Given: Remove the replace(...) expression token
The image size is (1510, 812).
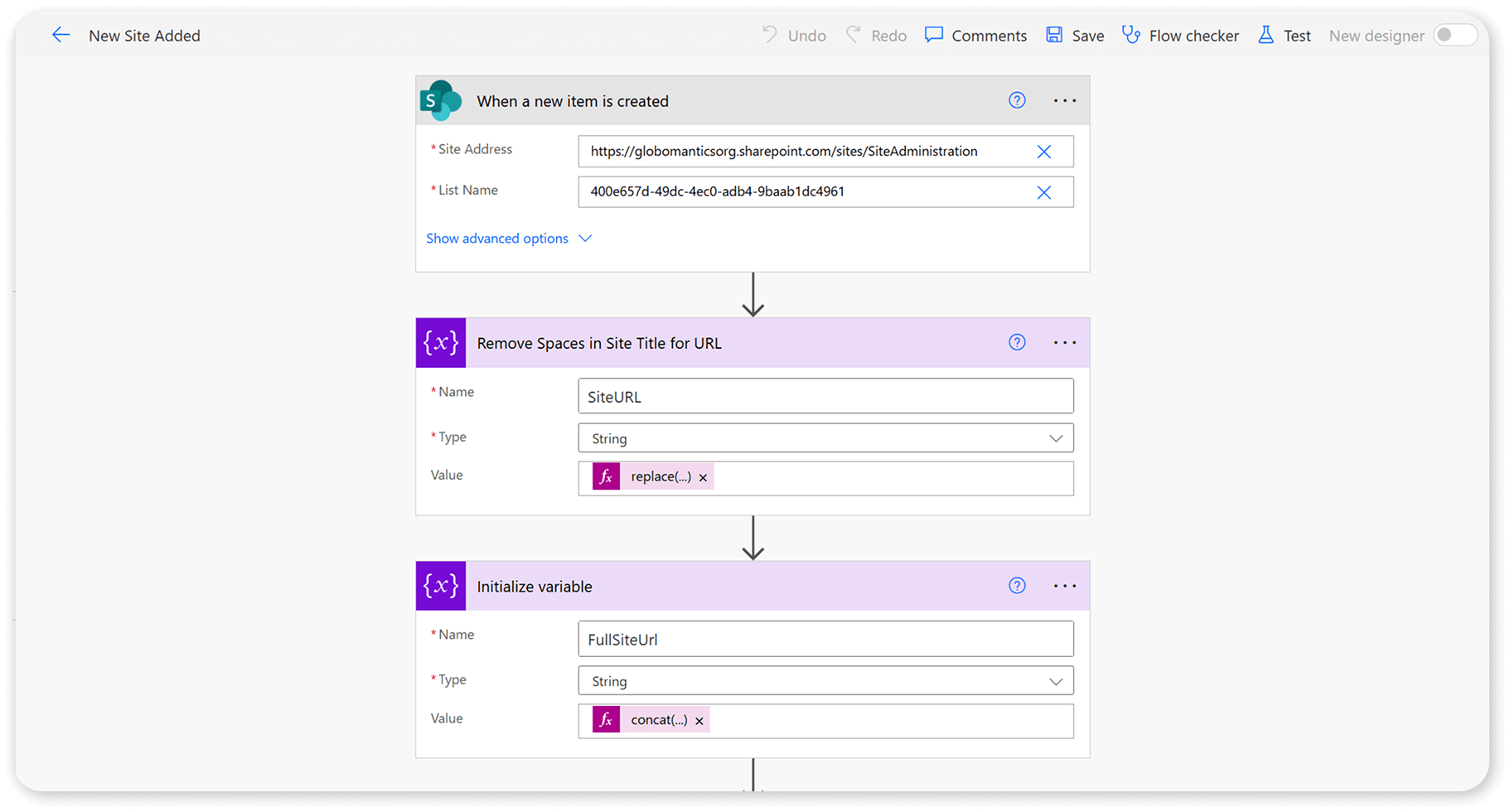Looking at the screenshot, I should [x=703, y=477].
